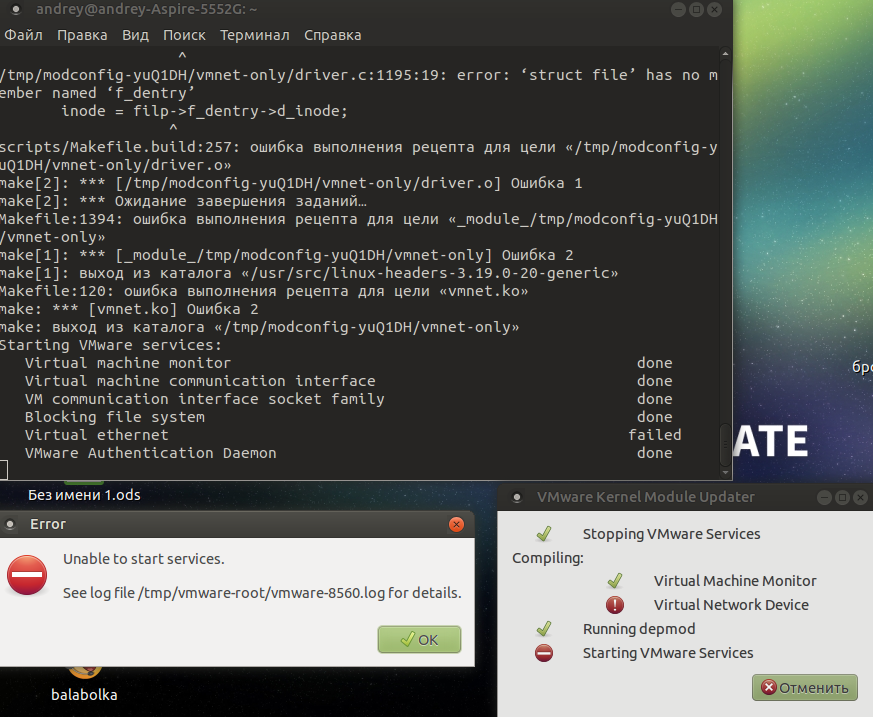The height and width of the screenshot is (717, 873).
Task: Select the 'Без имени 1.ods' desktop file
Action: click(x=84, y=494)
